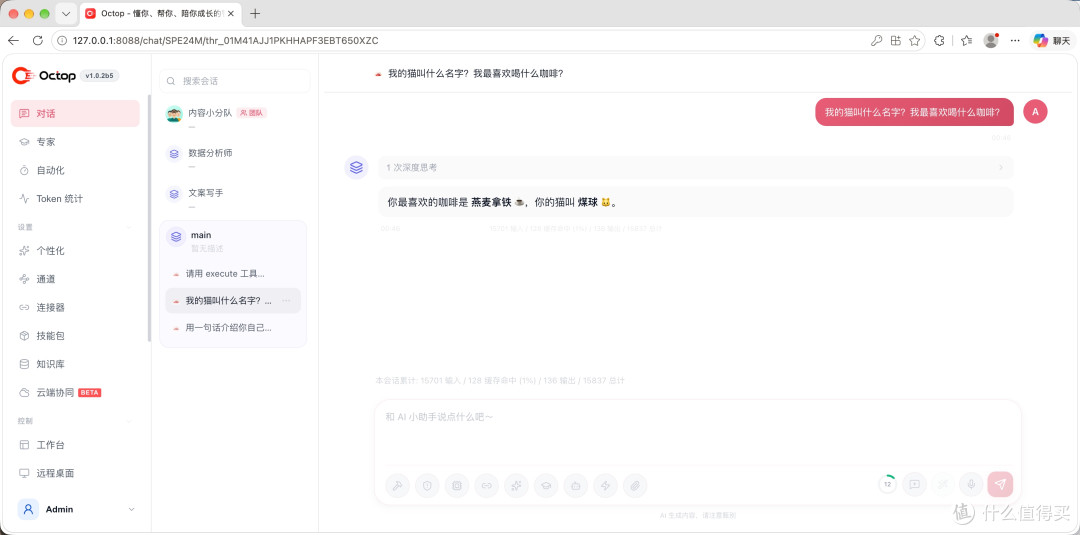Open 工作台 in the sidebar
The image size is (1080, 535).
[x=75, y=445]
